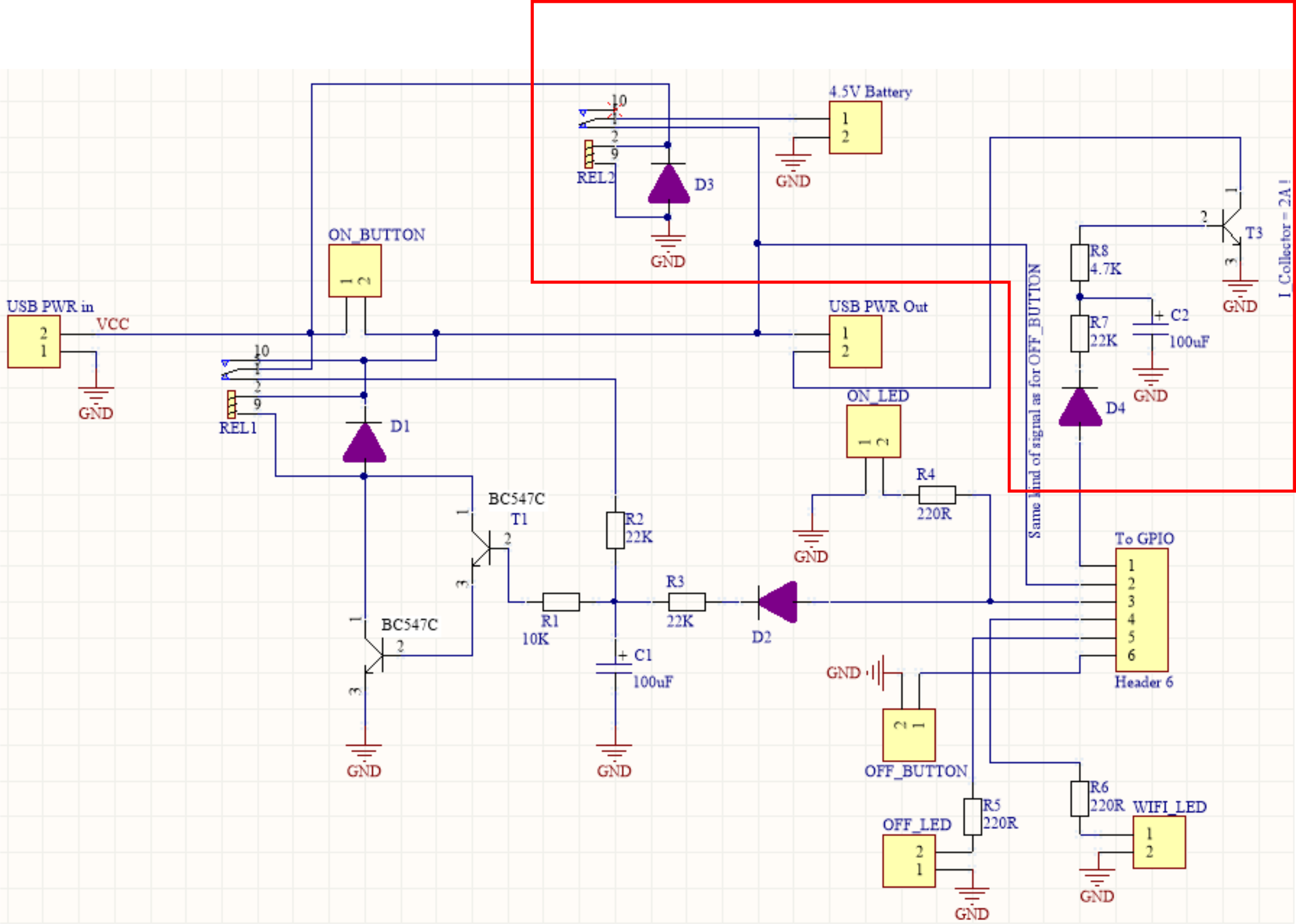Click the ON_BUTTON connector block
The height and width of the screenshot is (924, 1296).
point(354,271)
